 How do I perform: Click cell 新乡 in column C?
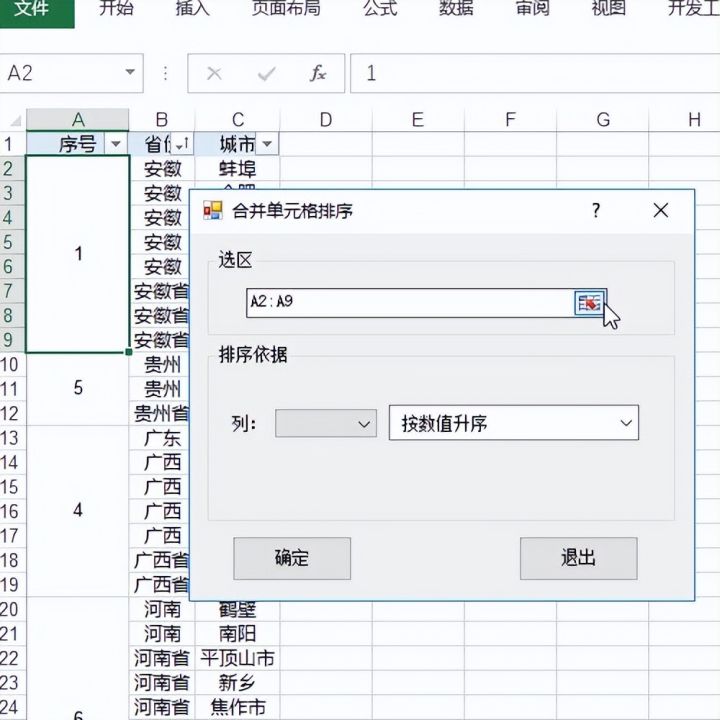237,683
